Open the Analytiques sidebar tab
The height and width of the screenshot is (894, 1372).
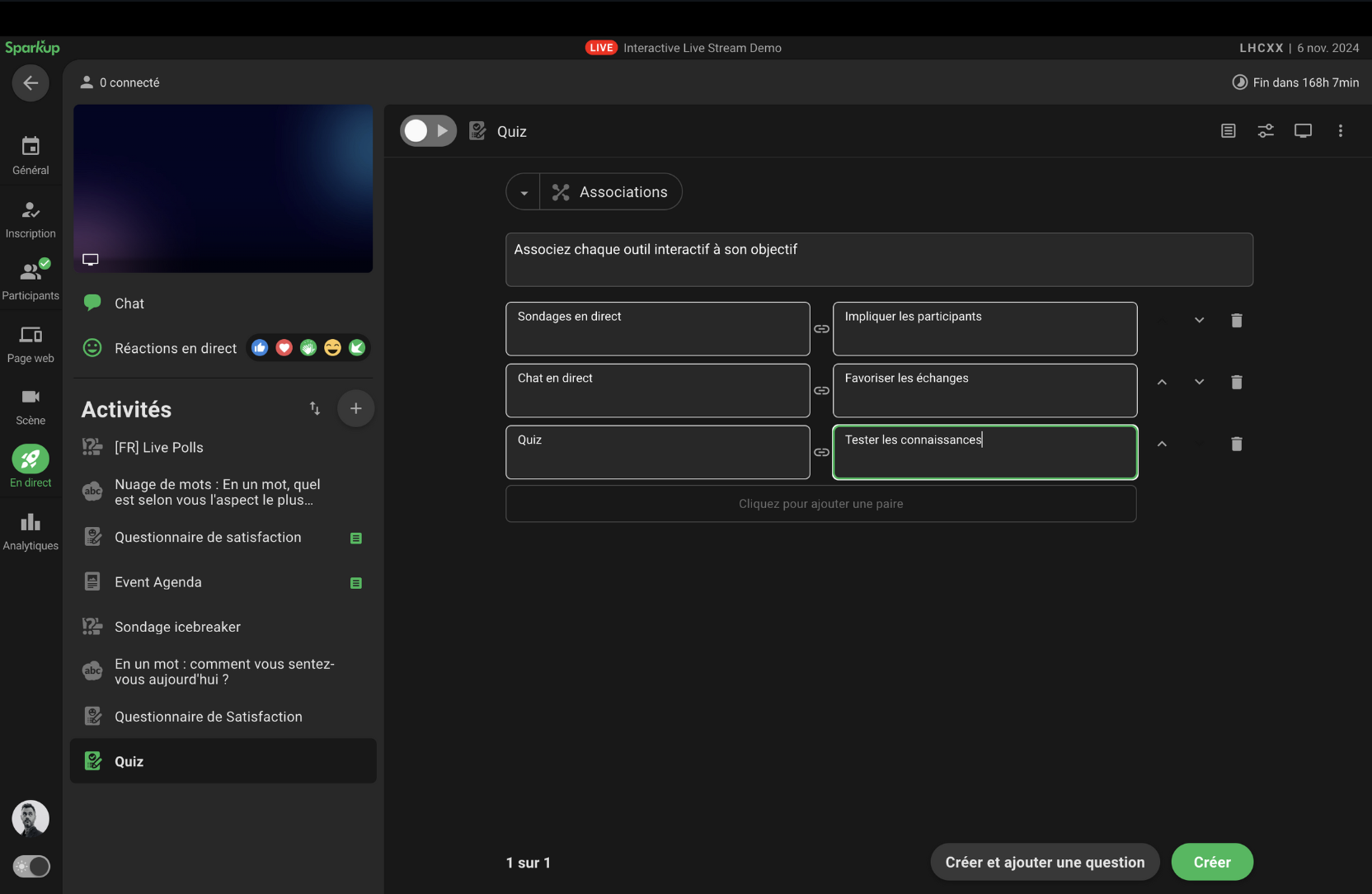(31, 531)
